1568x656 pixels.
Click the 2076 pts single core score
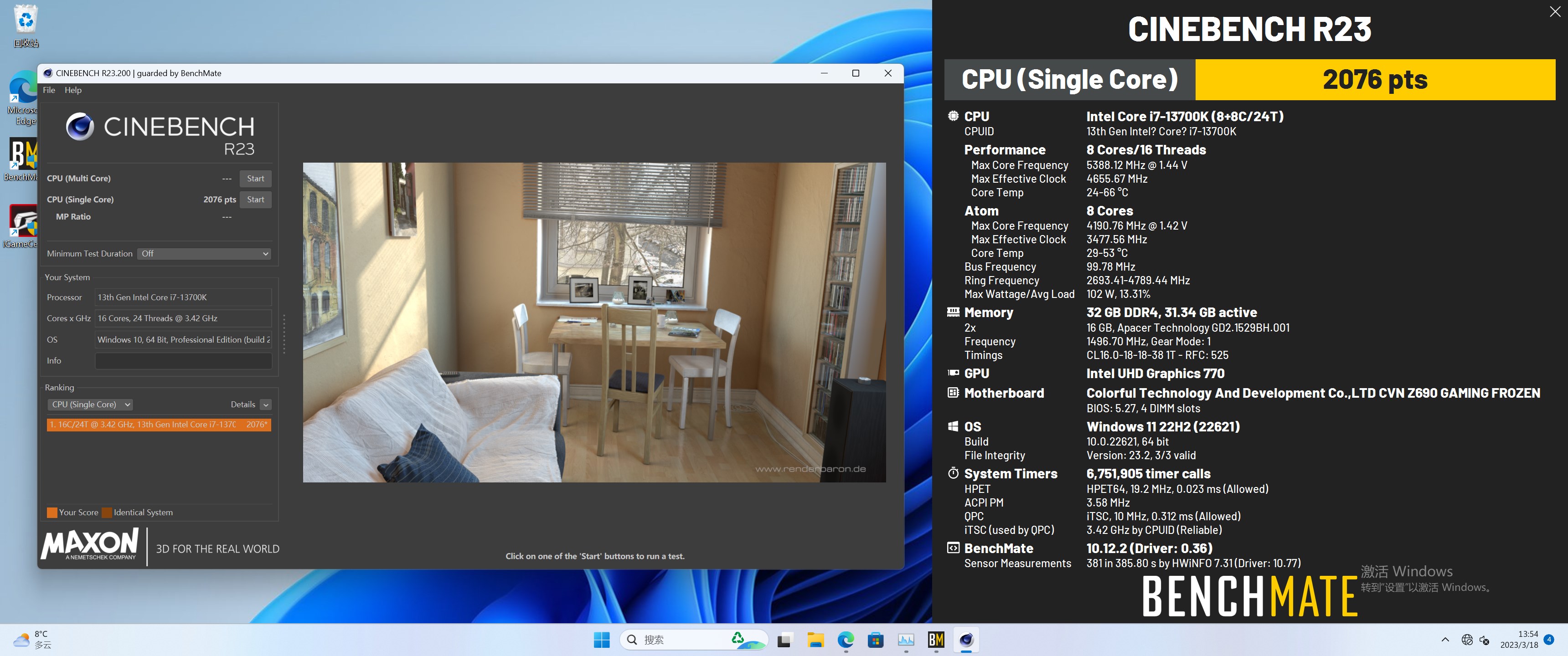[x=219, y=200]
